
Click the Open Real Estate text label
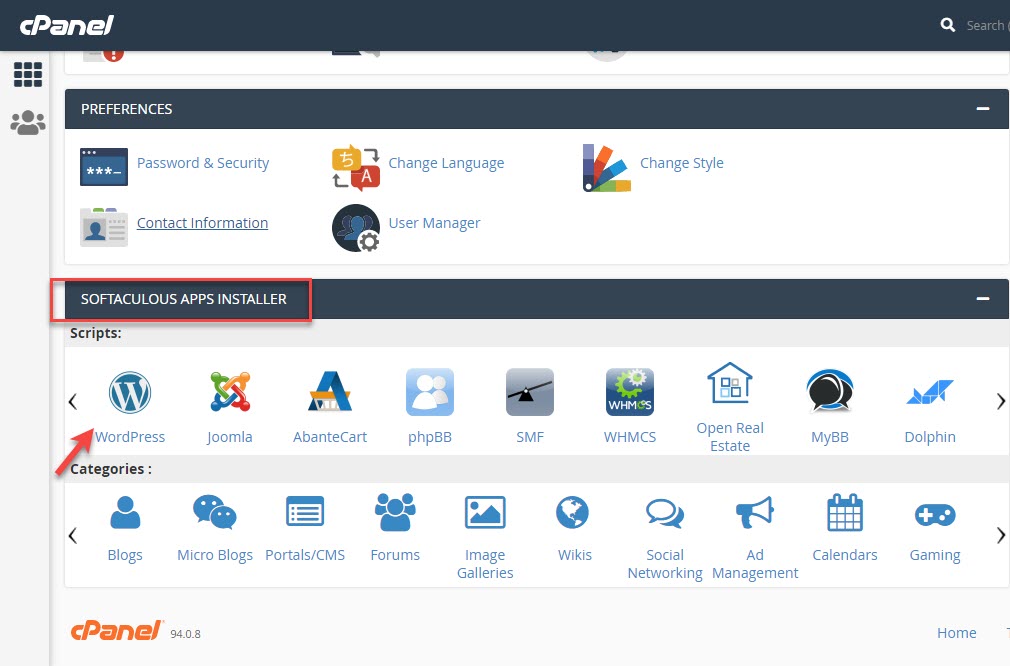pyautogui.click(x=730, y=437)
